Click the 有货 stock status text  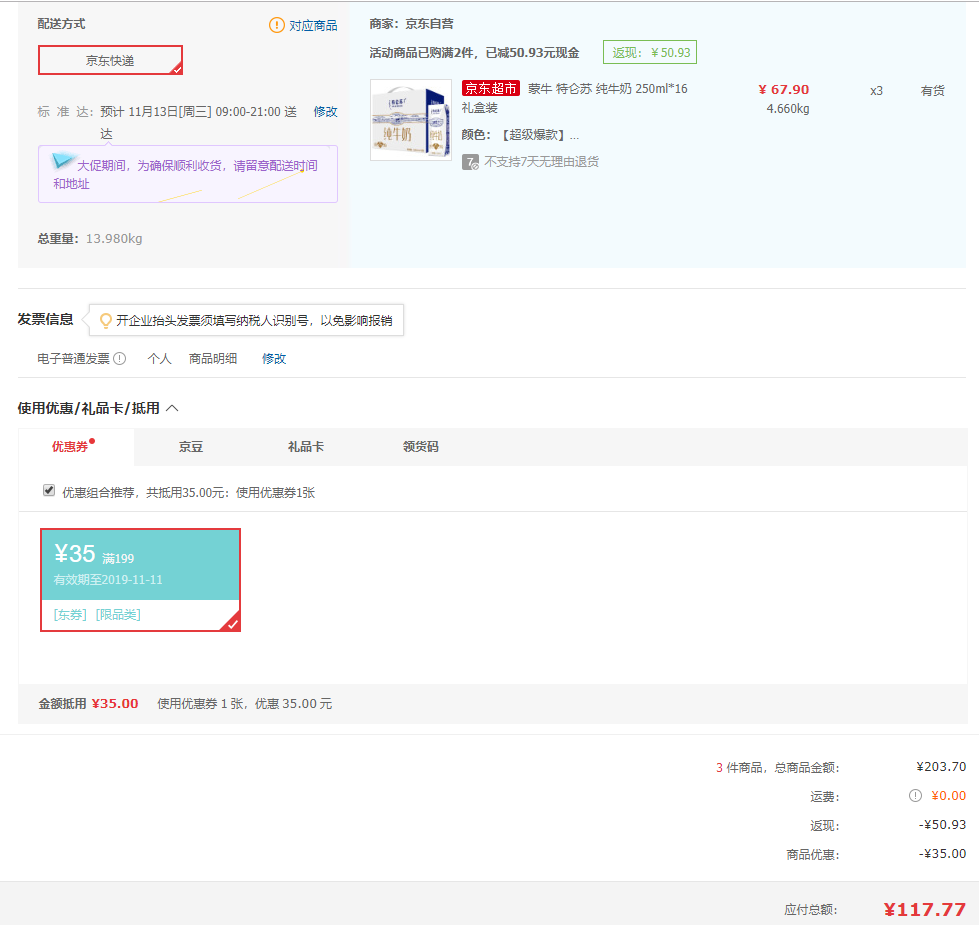pyautogui.click(x=933, y=91)
